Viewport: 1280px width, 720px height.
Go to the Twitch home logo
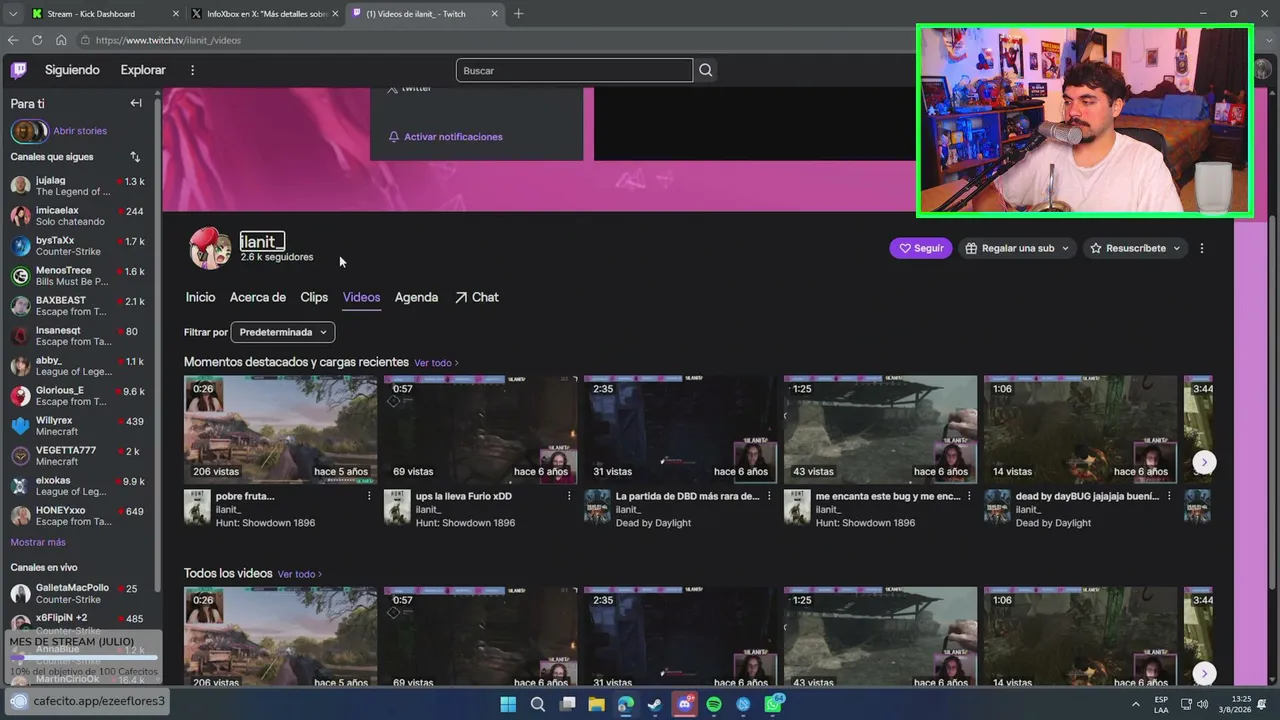click(x=19, y=70)
